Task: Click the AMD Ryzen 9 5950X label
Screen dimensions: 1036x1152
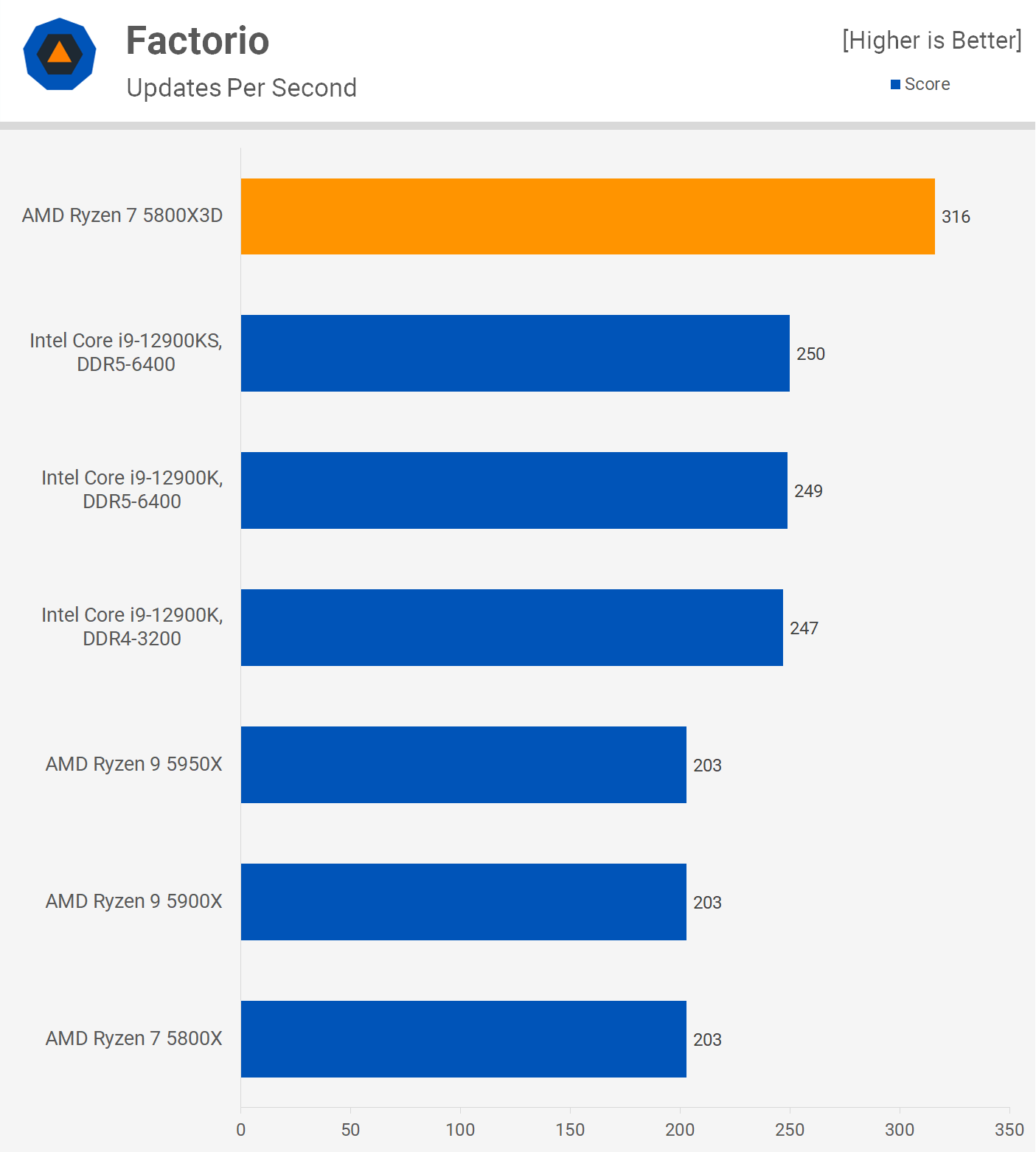Action: 134,764
